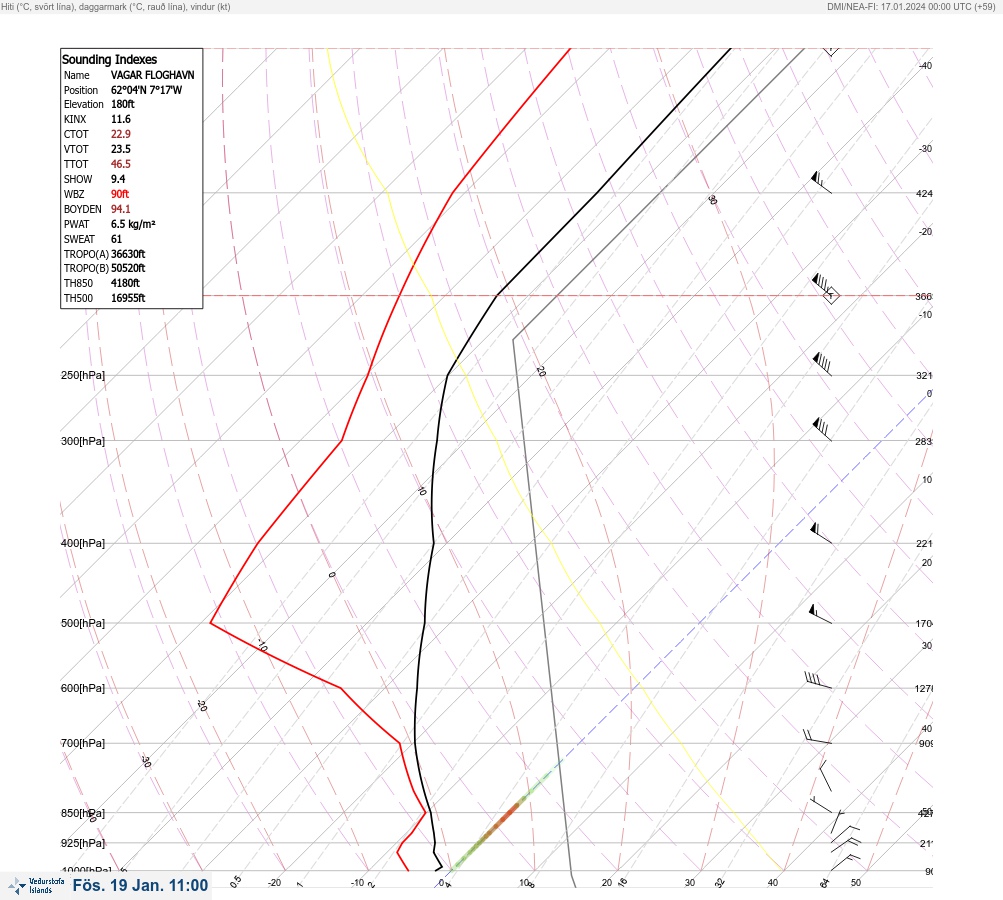Screen dimensions: 1003x900
Task: Click the 600[hPa] pressure label
Action: pyautogui.click(x=83, y=688)
